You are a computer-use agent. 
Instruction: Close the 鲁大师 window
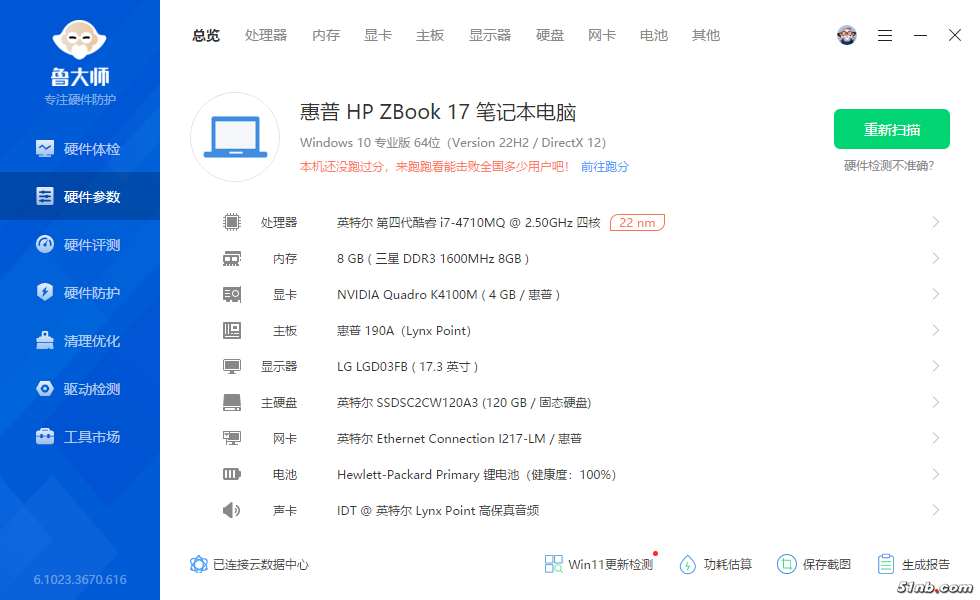pos(954,35)
